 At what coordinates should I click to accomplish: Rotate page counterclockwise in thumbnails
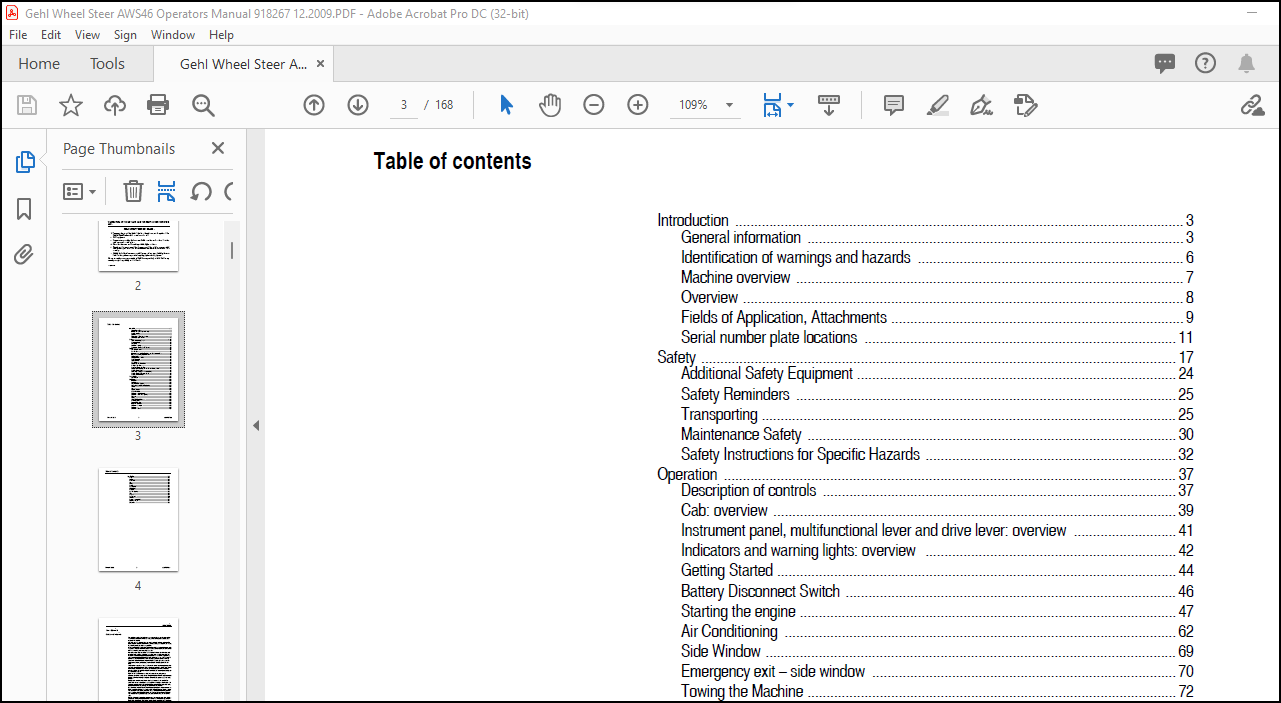(x=201, y=191)
